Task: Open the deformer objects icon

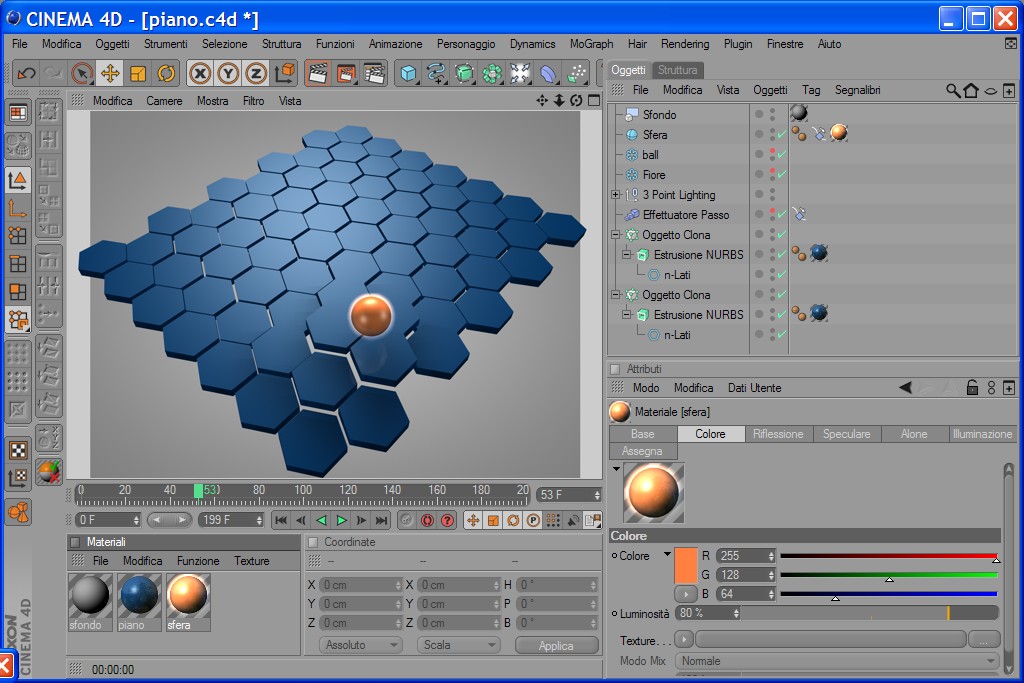Action: [x=549, y=73]
